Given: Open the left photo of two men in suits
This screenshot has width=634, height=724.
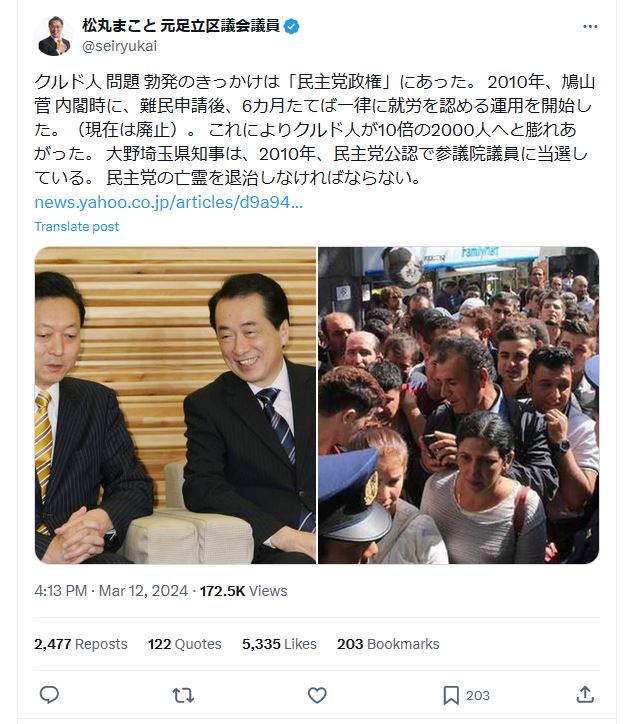Looking at the screenshot, I should pos(175,405).
